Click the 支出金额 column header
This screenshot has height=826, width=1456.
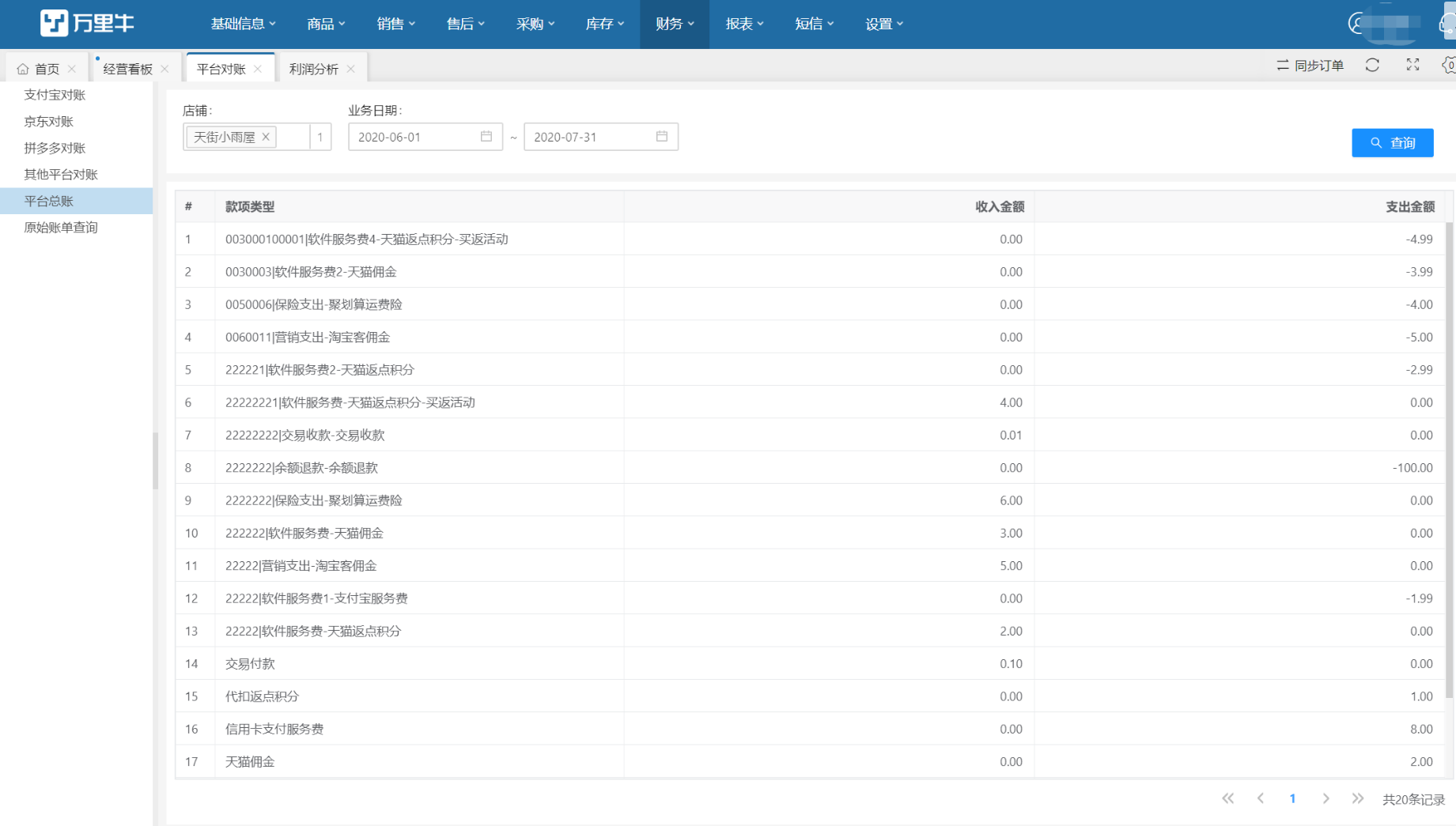click(1410, 206)
